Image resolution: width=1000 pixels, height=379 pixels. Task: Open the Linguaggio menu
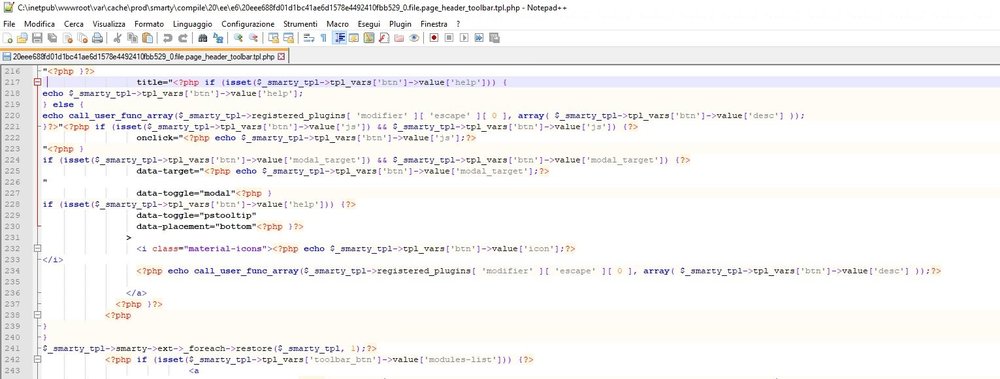[x=193, y=24]
